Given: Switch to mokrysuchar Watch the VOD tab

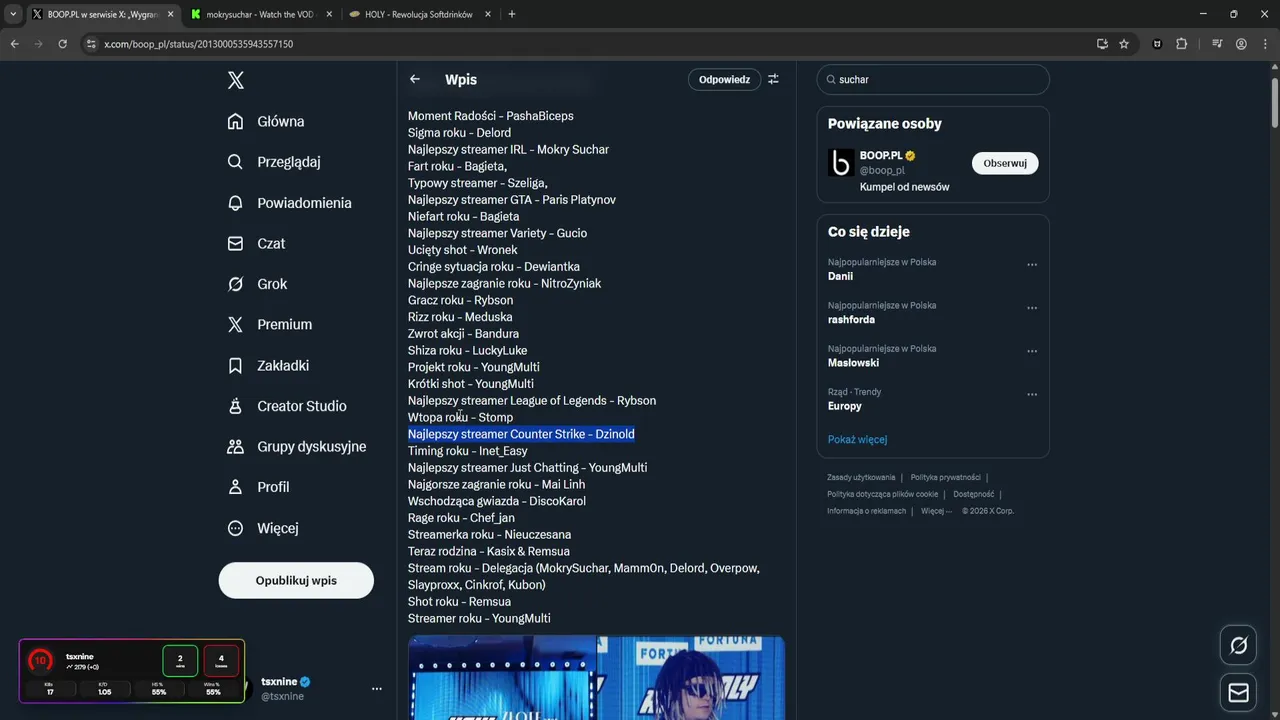Looking at the screenshot, I should coord(258,14).
